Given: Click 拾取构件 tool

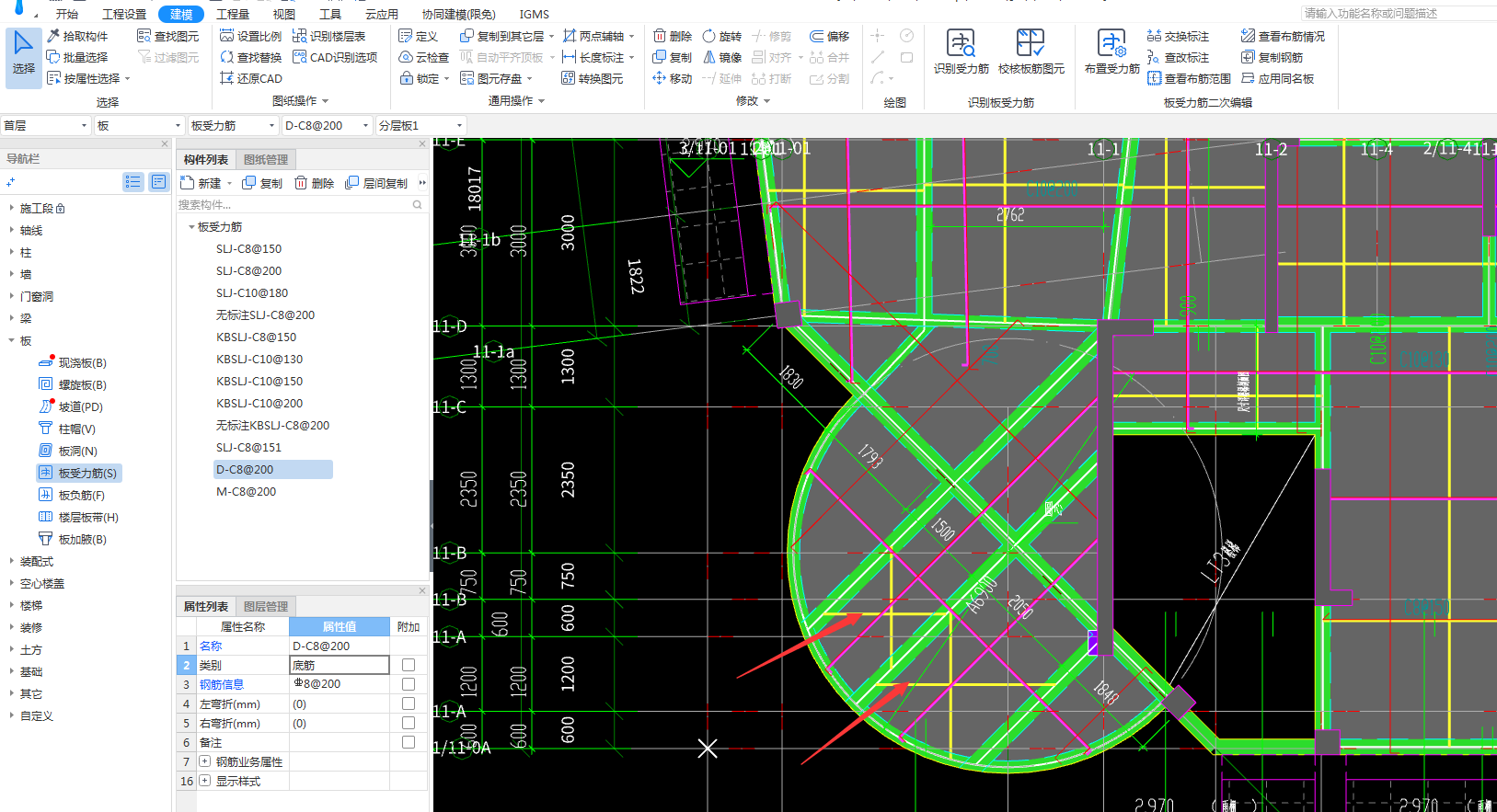Looking at the screenshot, I should (77, 36).
